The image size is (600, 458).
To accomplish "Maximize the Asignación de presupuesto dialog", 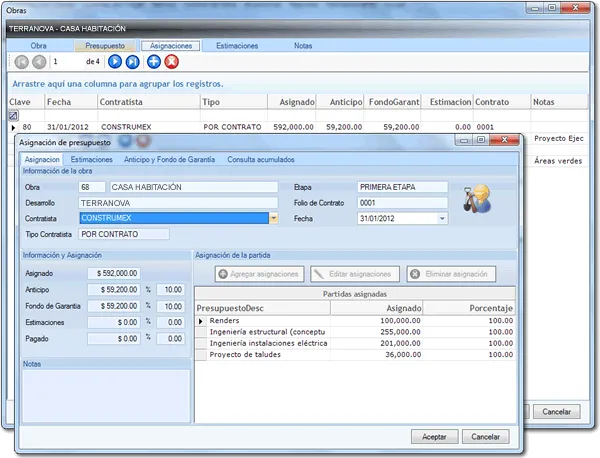I will [x=481, y=140].
